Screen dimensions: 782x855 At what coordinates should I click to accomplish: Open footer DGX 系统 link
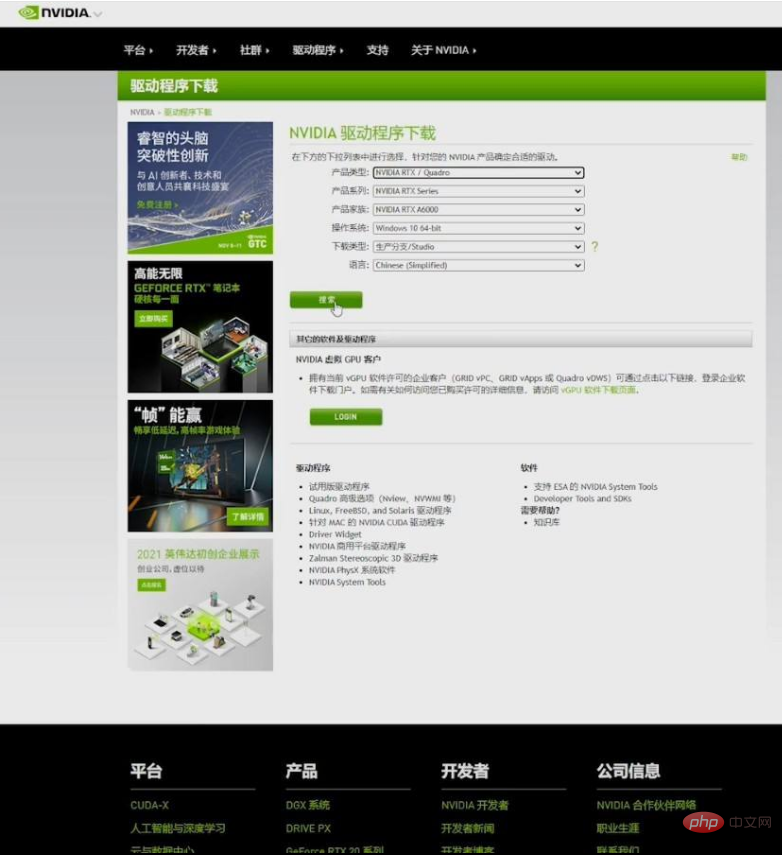pos(308,805)
